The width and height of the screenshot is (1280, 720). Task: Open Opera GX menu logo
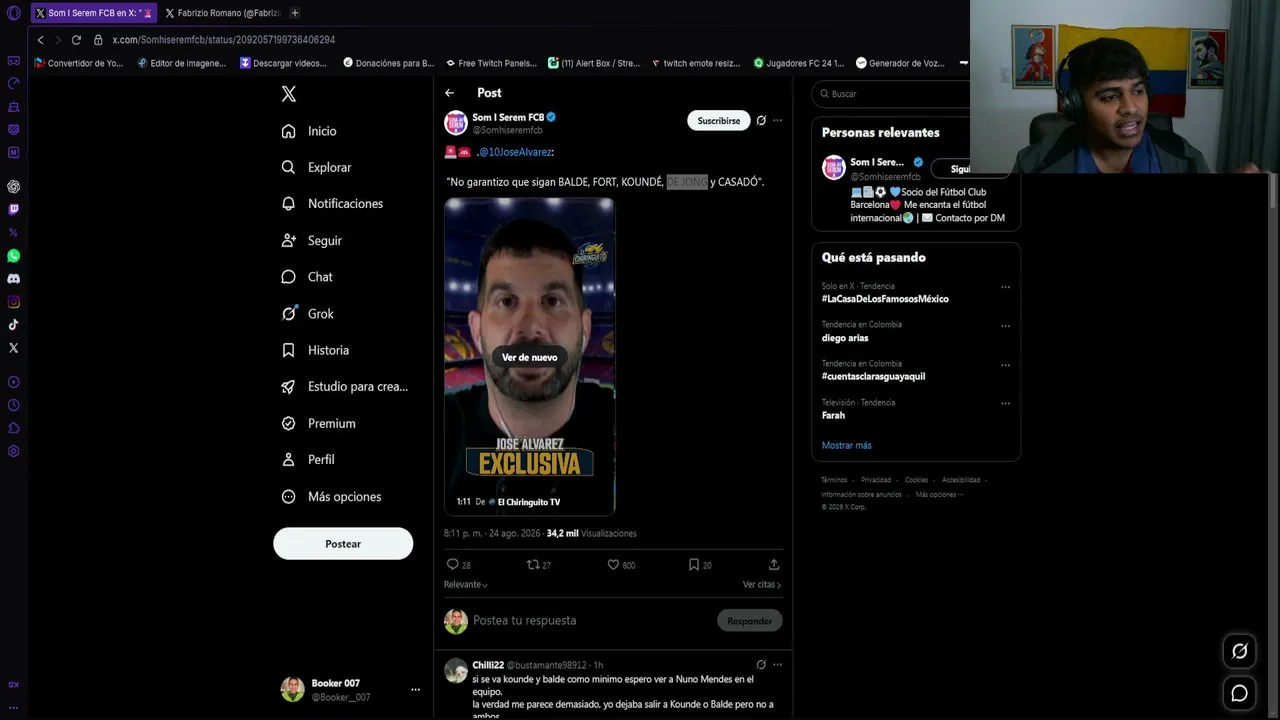[13, 13]
